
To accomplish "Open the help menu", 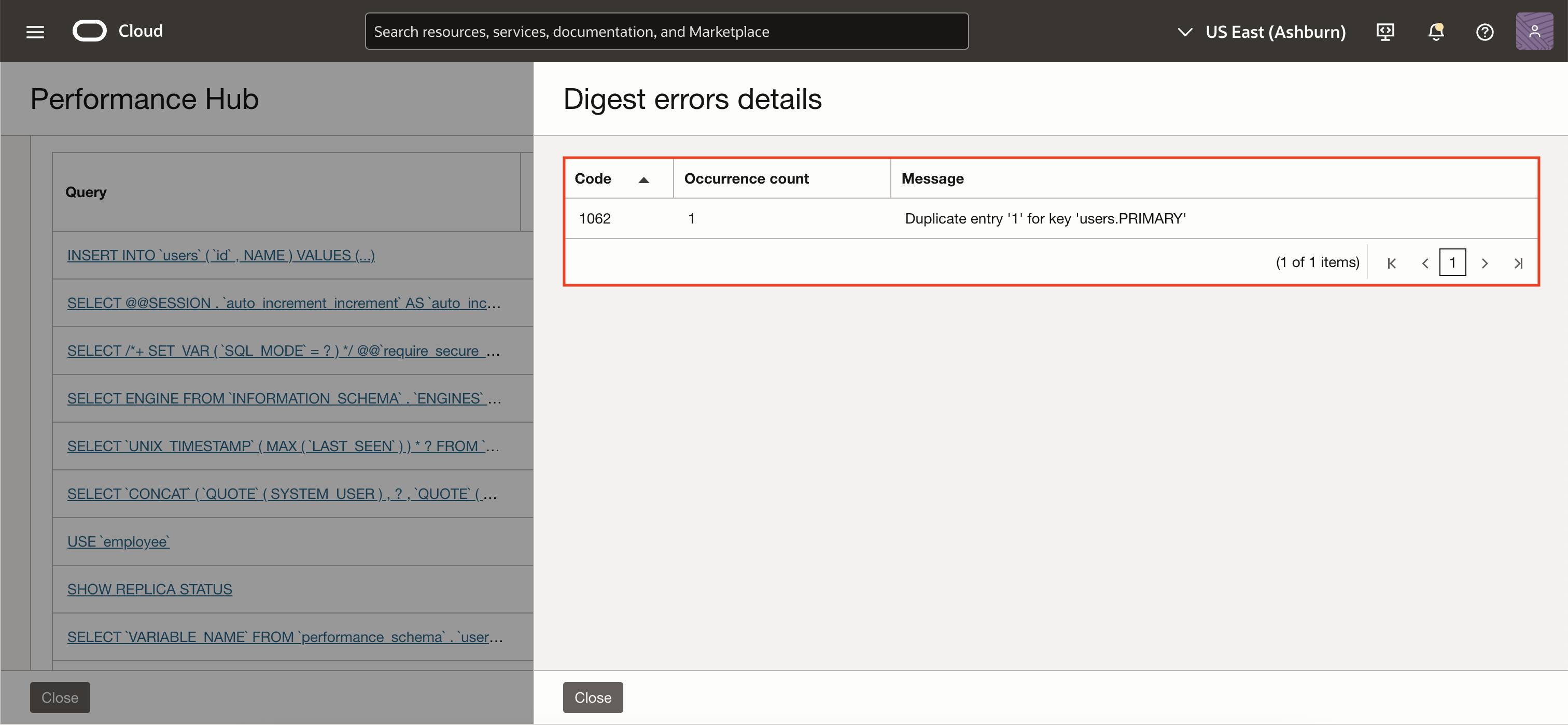I will tap(1484, 31).
